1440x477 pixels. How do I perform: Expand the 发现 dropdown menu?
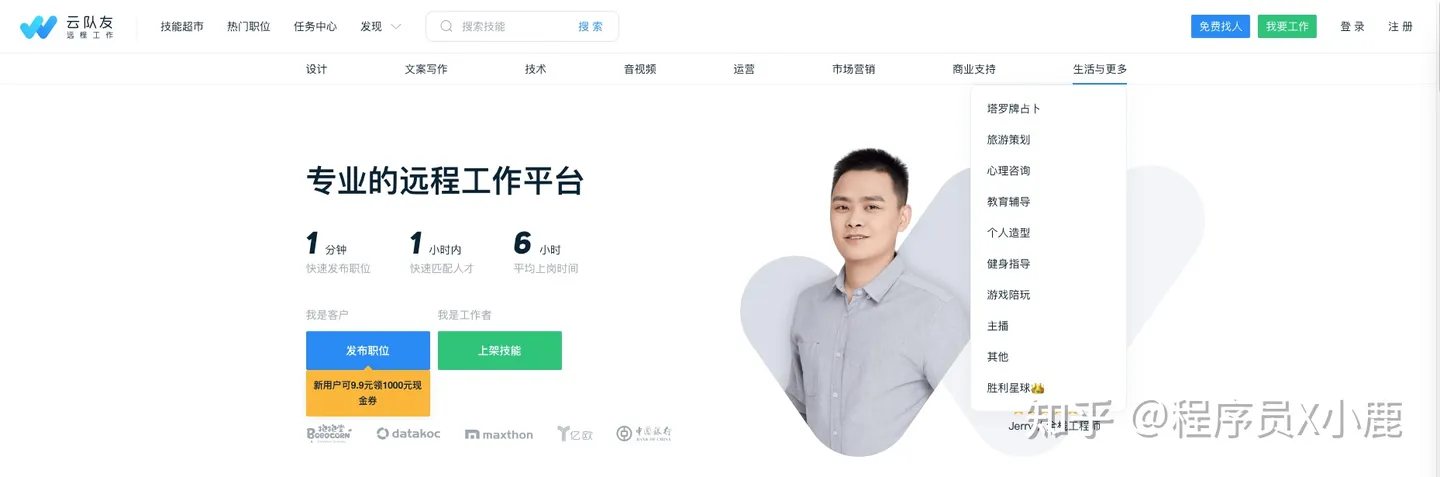381,26
